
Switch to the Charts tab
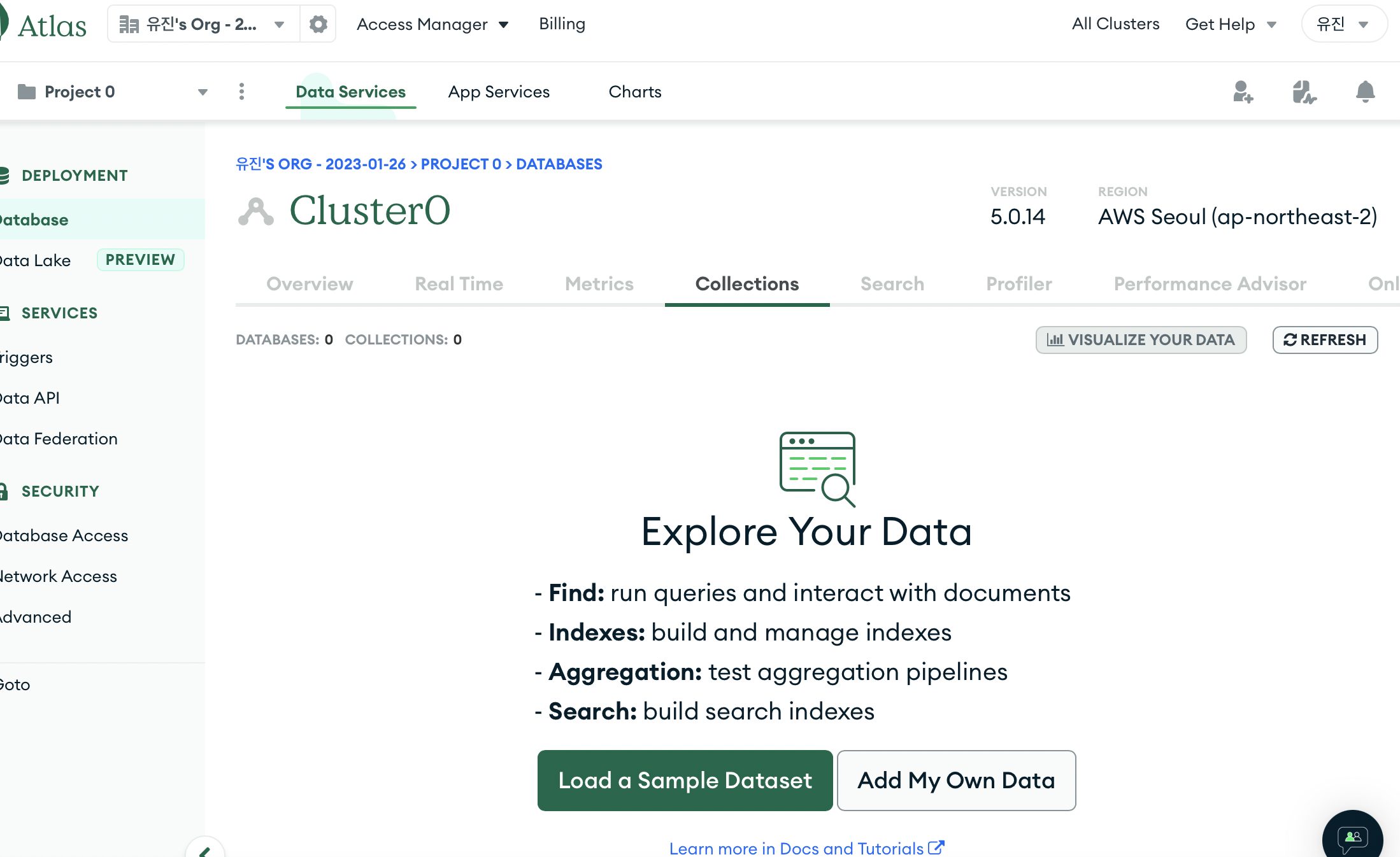tap(635, 92)
